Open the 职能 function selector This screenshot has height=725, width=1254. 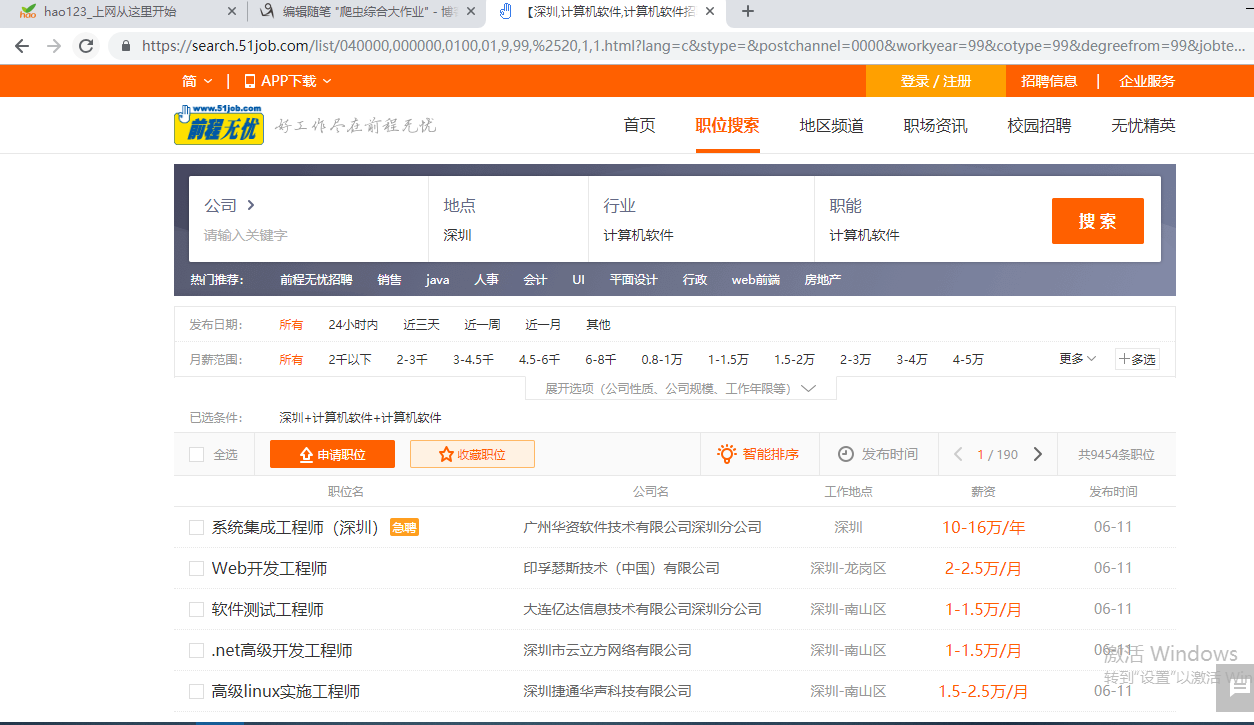point(925,219)
